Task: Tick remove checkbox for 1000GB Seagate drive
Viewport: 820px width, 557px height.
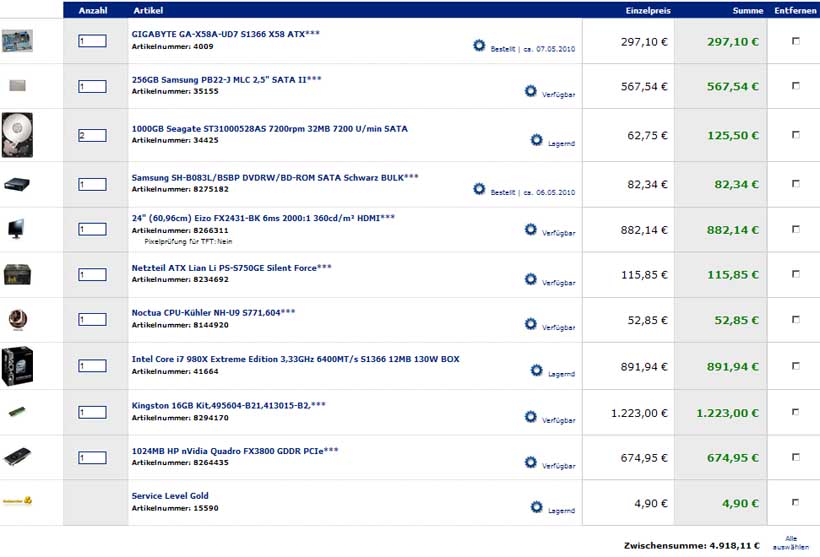Action: (x=796, y=135)
